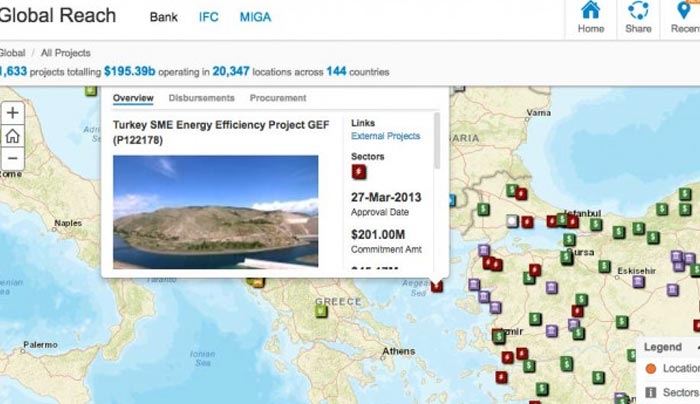700x404 pixels.
Task: Click the Turkey SME Energy Efficiency Project title
Action: click(x=221, y=132)
